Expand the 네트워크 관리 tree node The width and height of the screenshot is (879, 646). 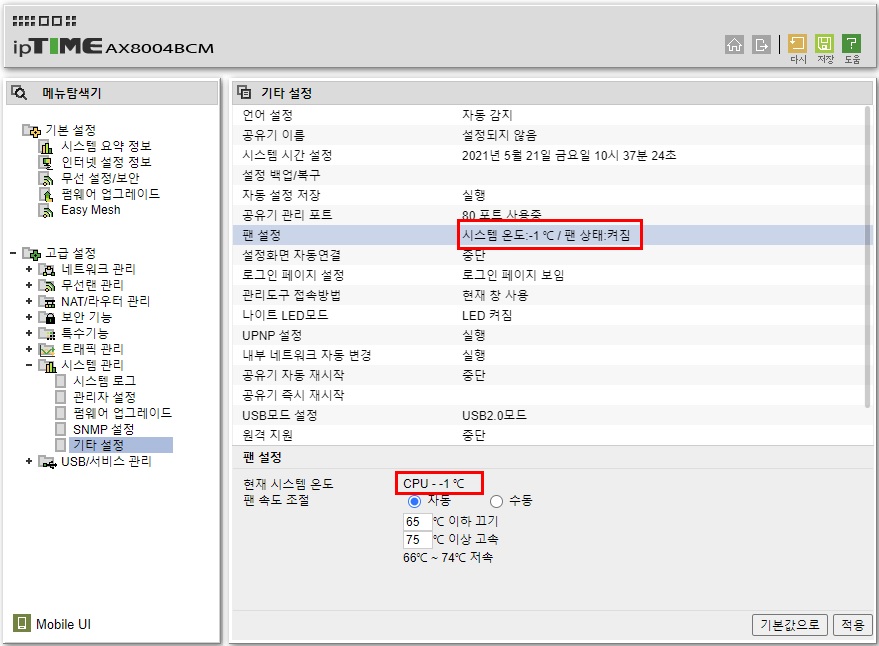pyautogui.click(x=29, y=269)
